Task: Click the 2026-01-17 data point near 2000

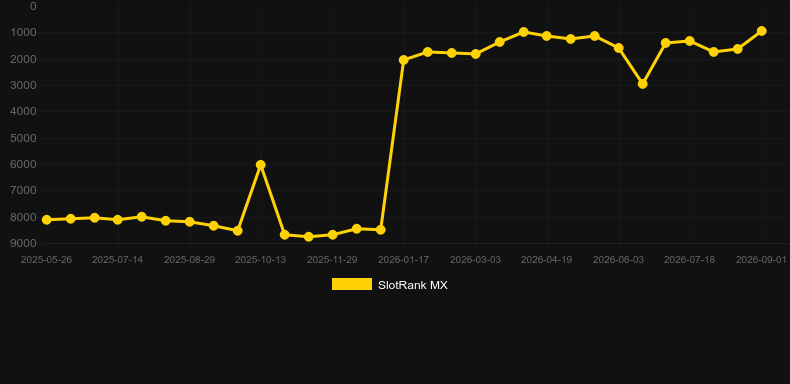Action: (404, 60)
